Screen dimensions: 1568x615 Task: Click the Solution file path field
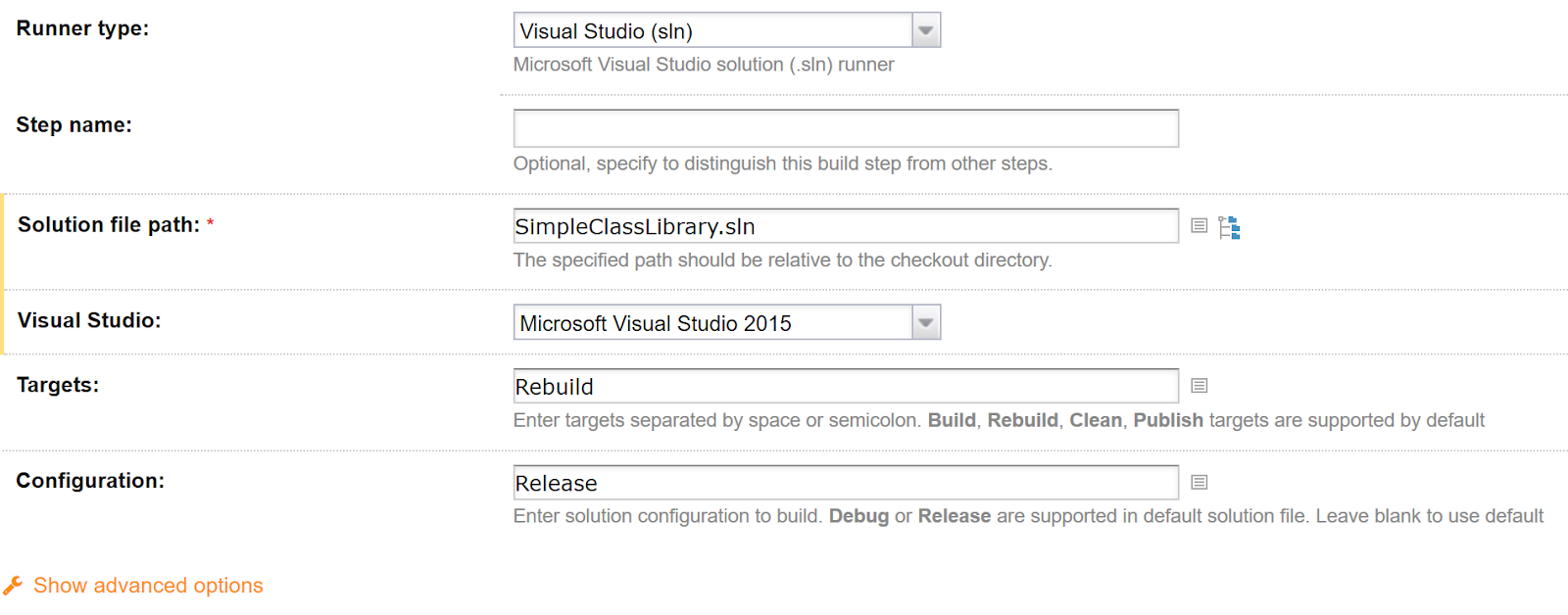846,226
